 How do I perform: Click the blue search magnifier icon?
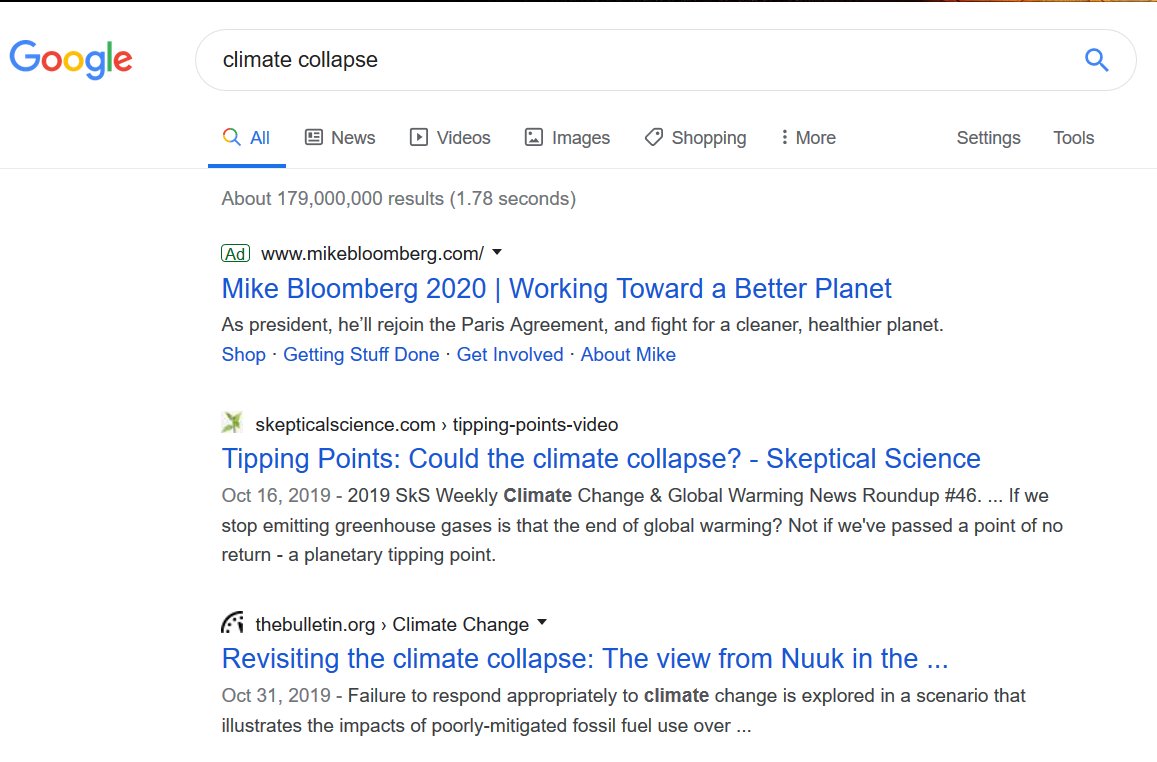[1096, 60]
